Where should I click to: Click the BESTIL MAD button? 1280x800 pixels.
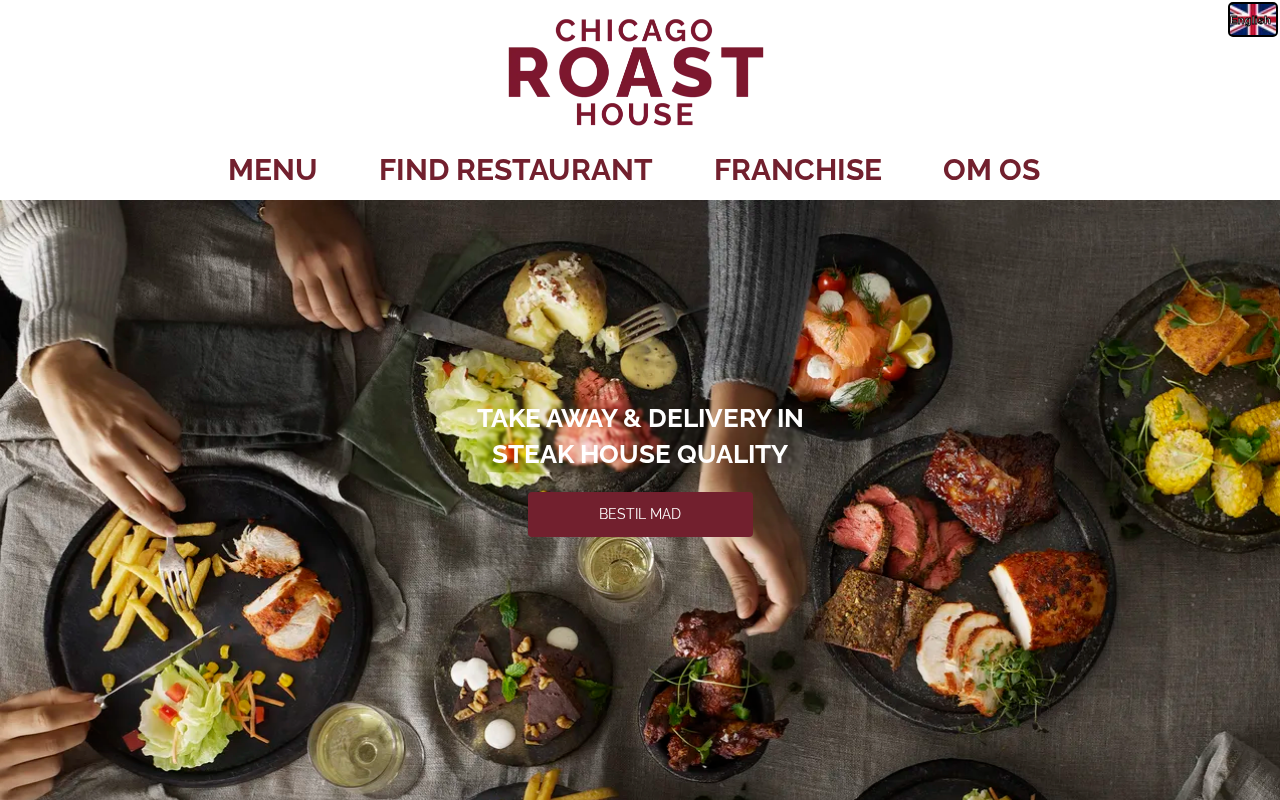pyautogui.click(x=640, y=514)
